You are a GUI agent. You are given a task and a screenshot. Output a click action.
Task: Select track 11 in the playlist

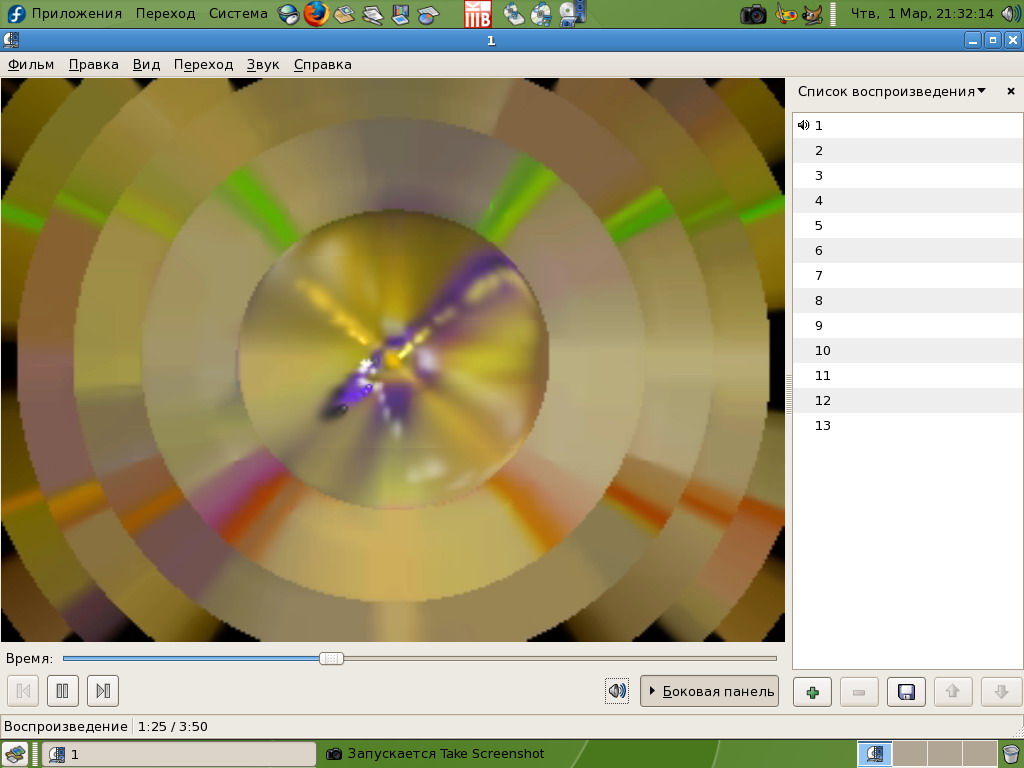908,376
